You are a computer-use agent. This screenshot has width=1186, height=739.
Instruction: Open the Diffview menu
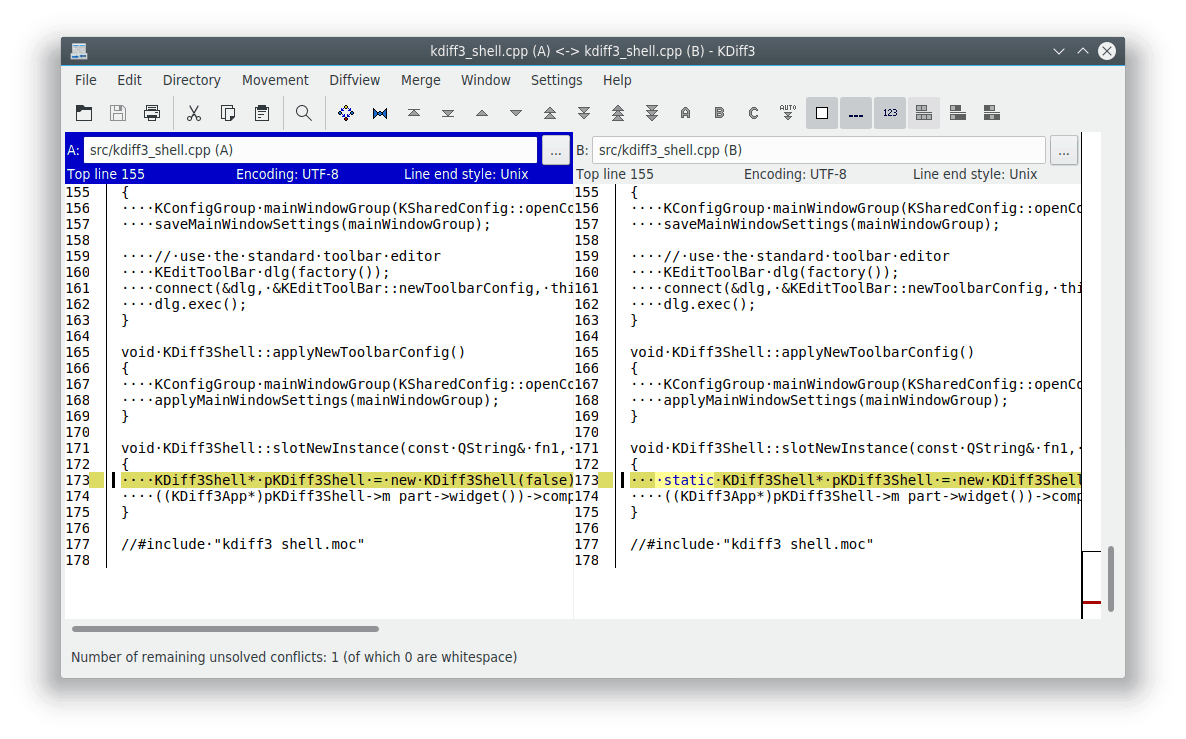pyautogui.click(x=354, y=80)
